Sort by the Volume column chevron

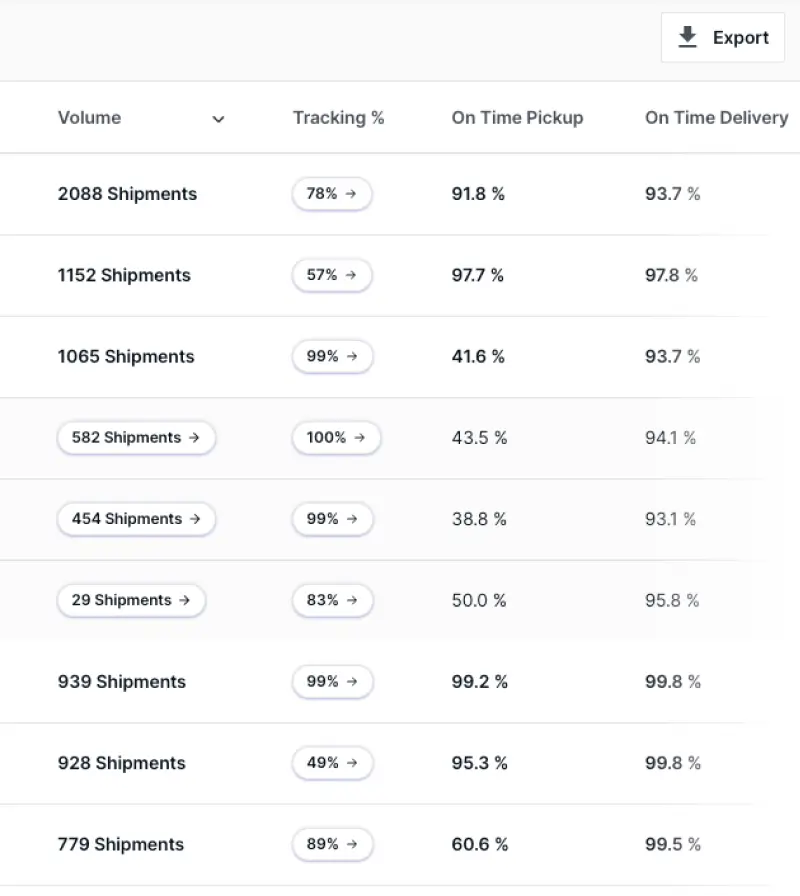click(x=218, y=119)
